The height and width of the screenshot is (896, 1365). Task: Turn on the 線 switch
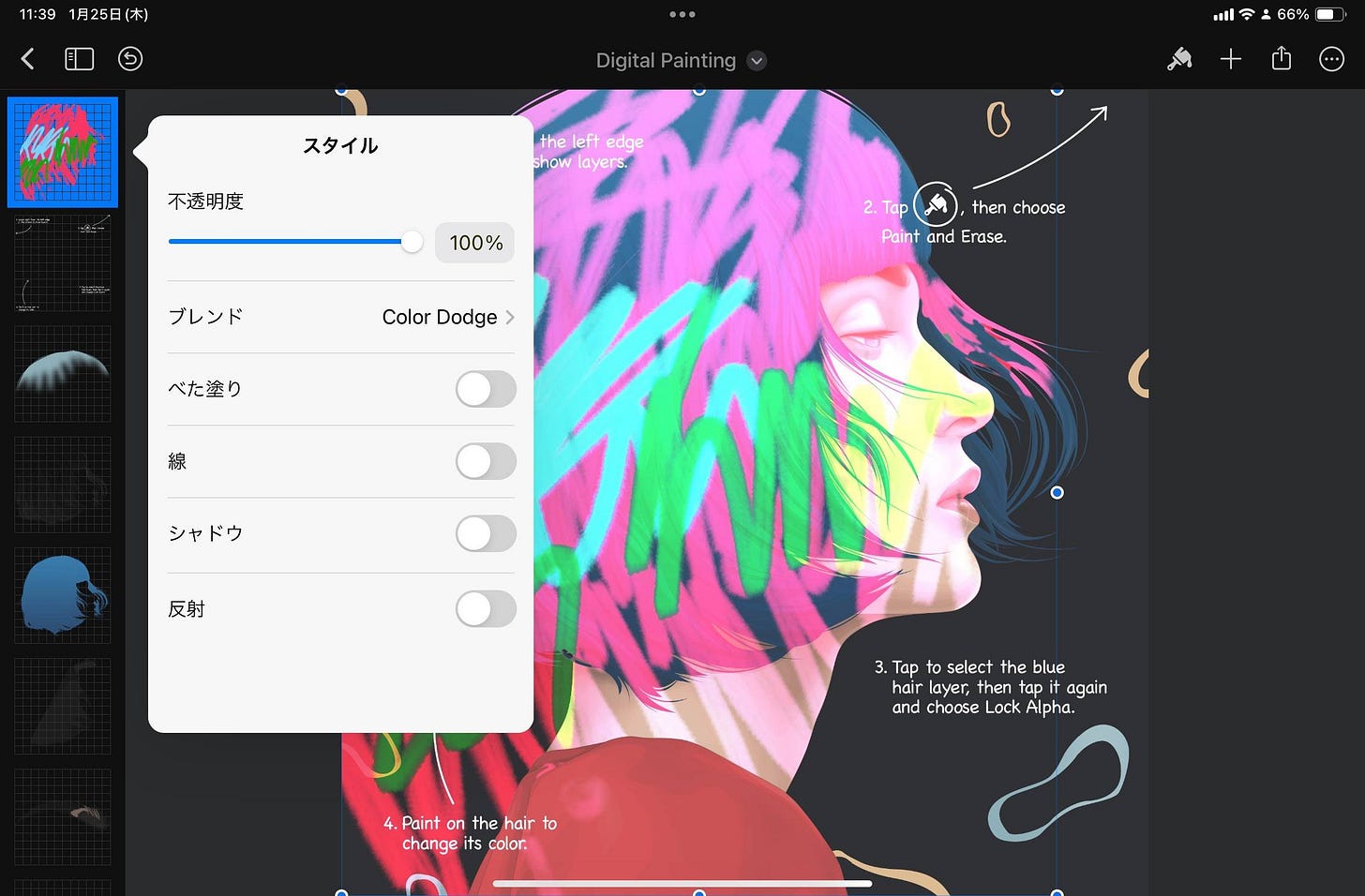[x=486, y=461]
